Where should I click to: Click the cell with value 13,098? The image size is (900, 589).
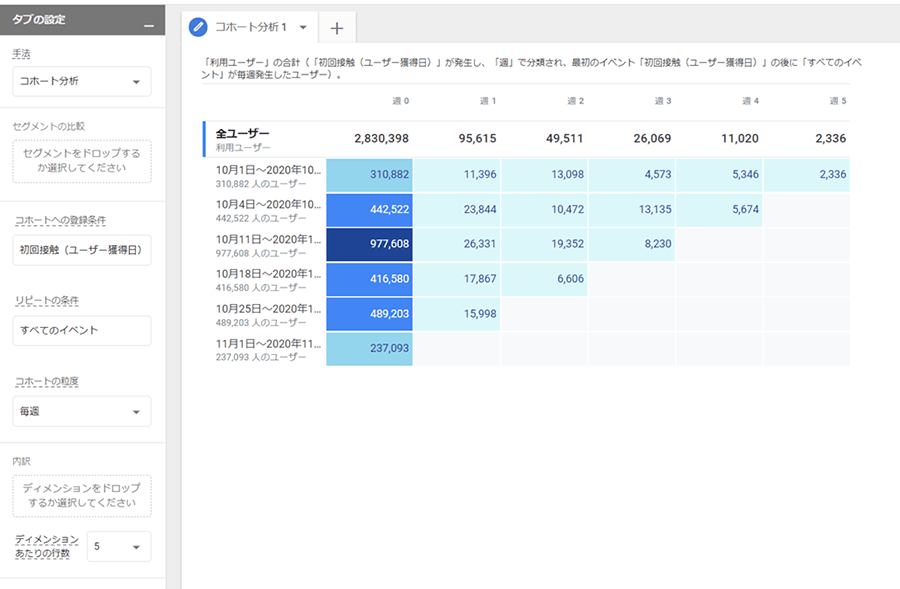545,175
